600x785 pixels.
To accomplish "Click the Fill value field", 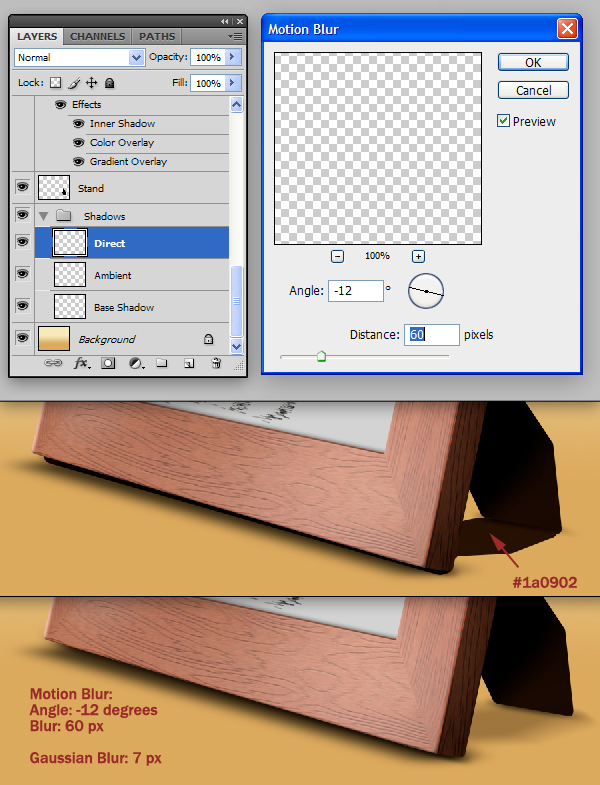I will pyautogui.click(x=208, y=83).
